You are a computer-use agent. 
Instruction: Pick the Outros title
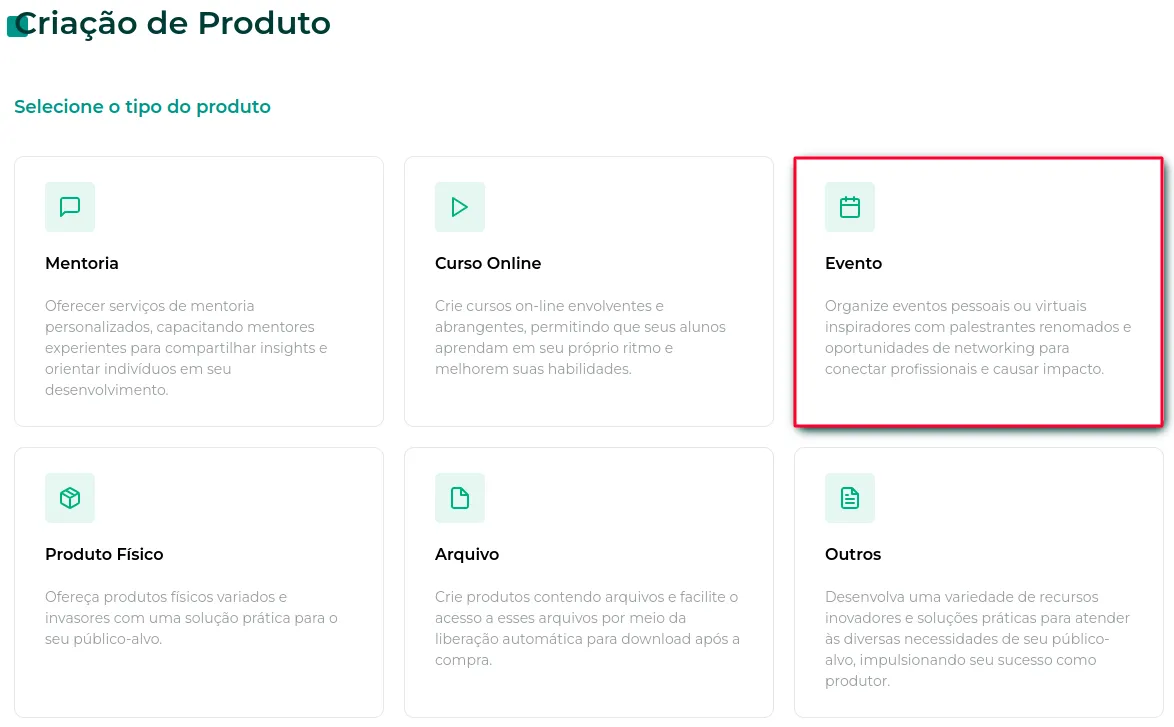pyautogui.click(x=853, y=554)
